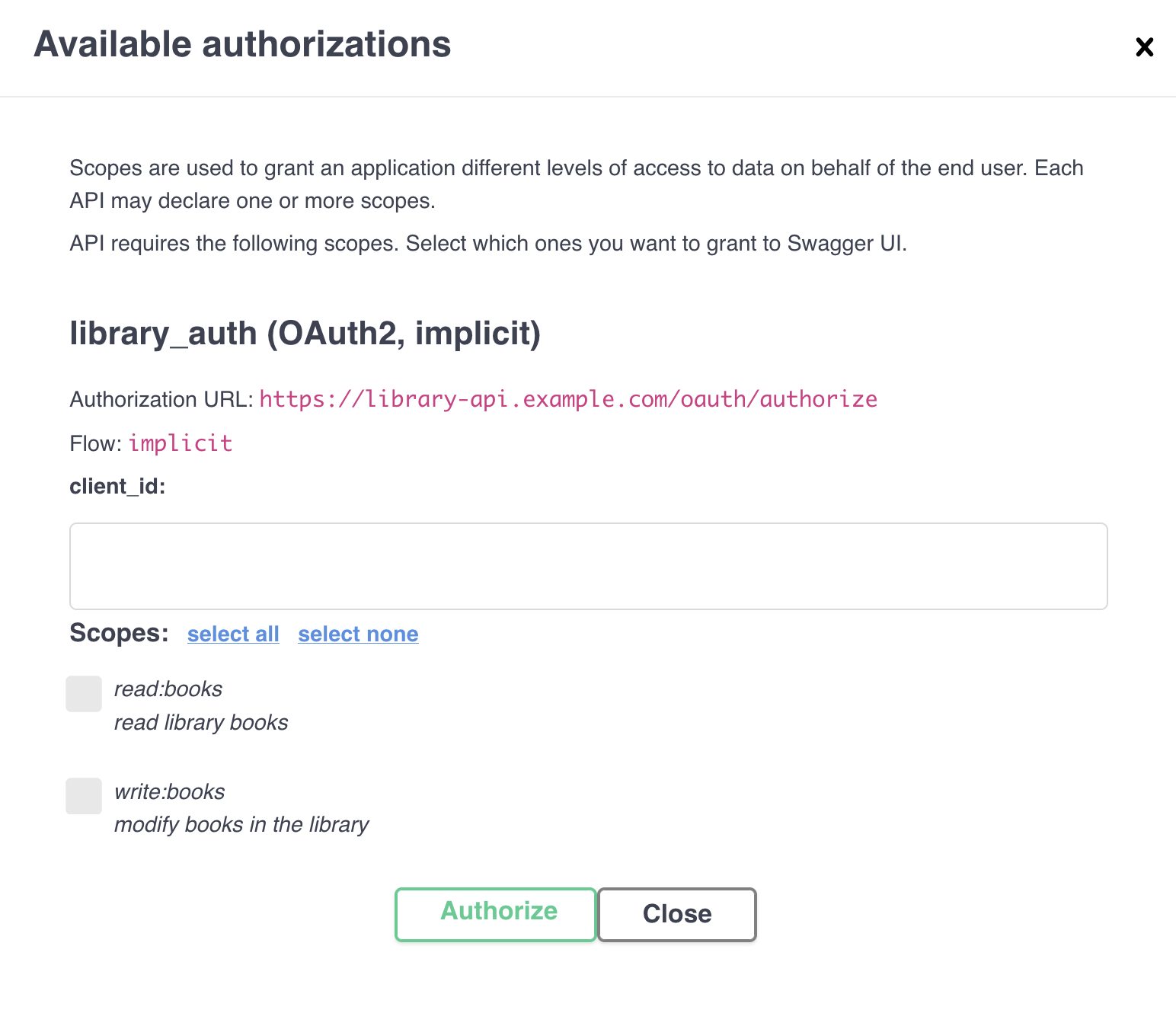Click the Scopes label
The image size is (1176, 1010).
coord(119,633)
